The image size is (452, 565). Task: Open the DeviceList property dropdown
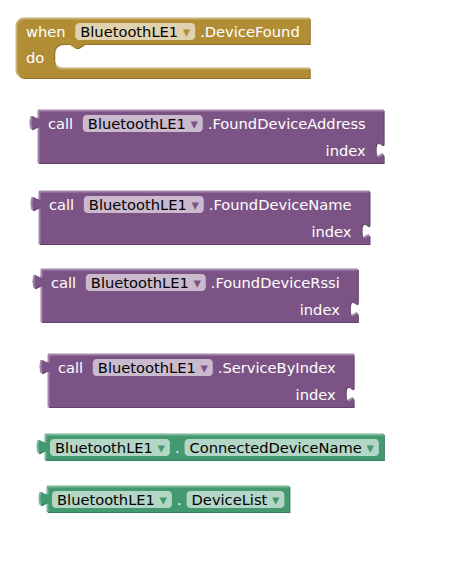point(235,500)
